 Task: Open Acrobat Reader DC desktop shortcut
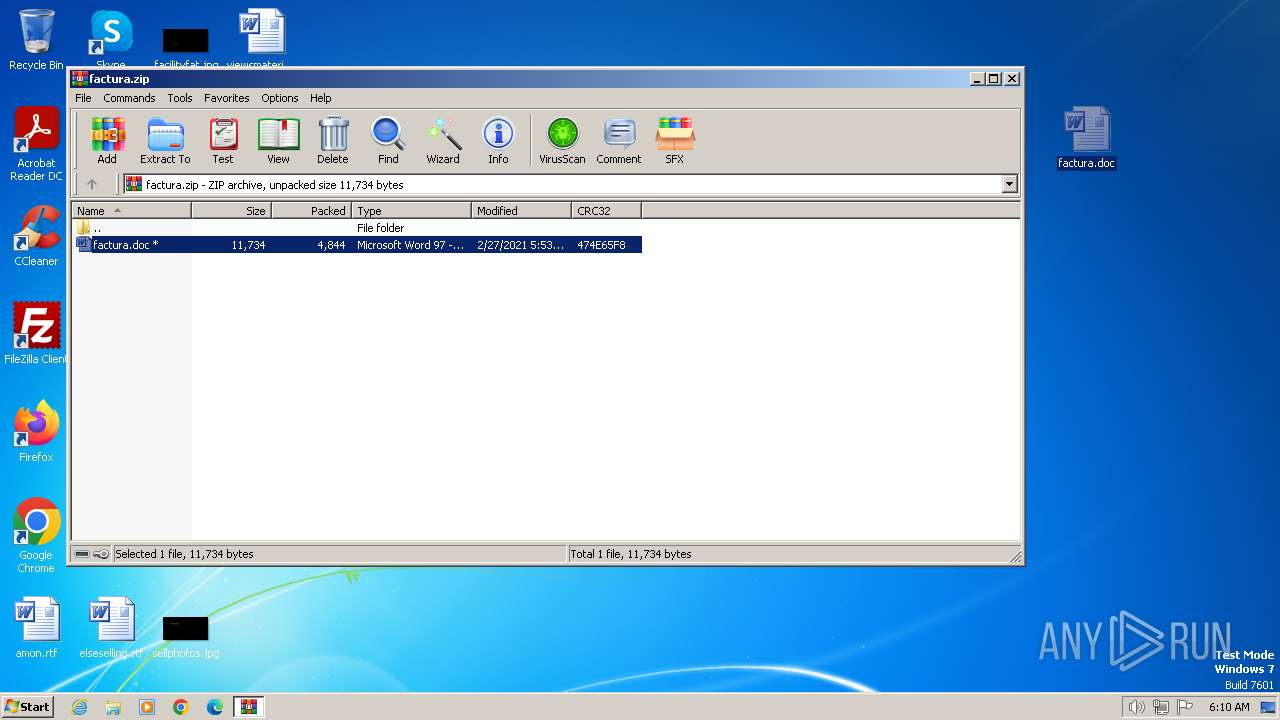coord(36,145)
